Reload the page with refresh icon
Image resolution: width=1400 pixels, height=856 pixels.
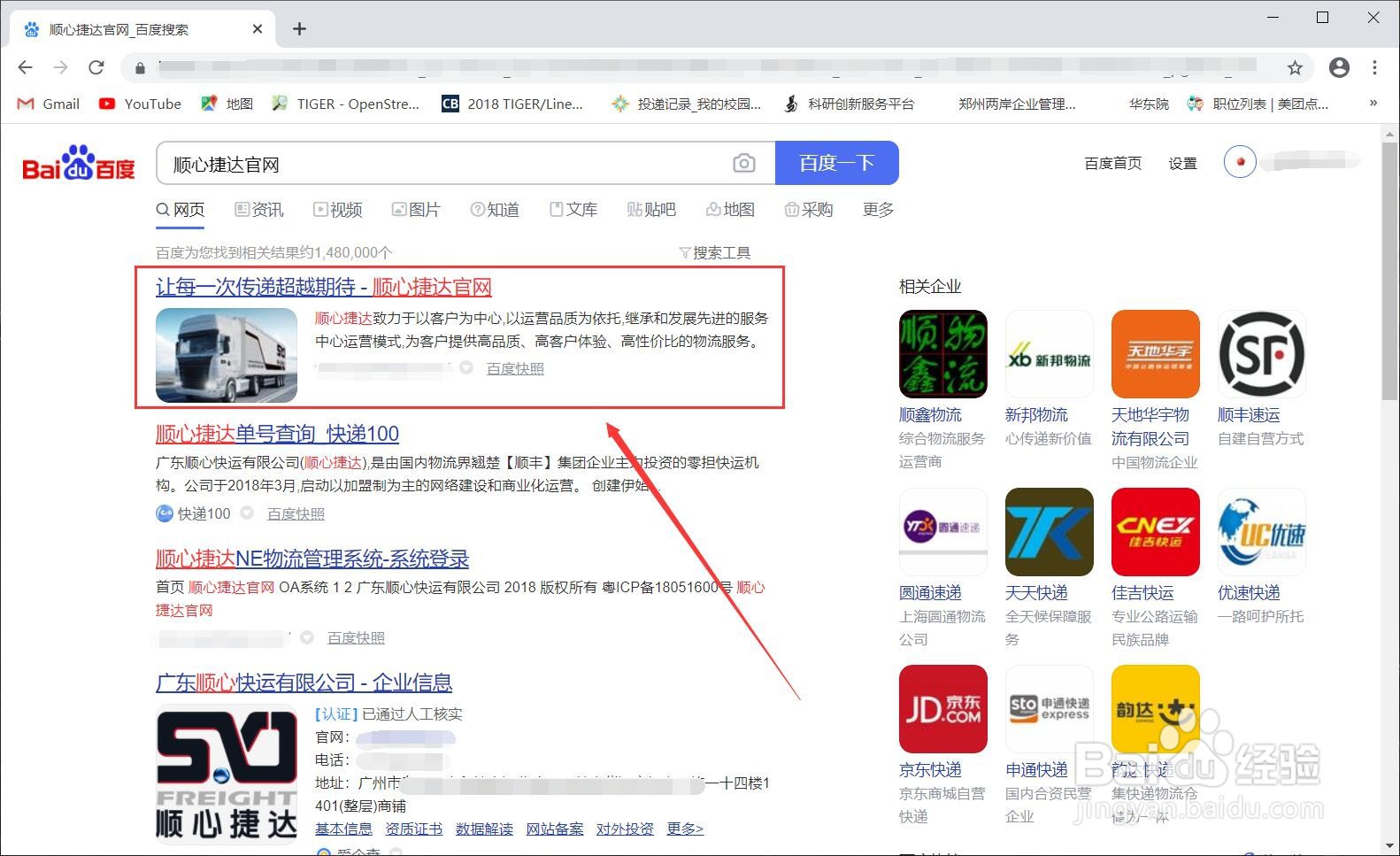coord(96,67)
